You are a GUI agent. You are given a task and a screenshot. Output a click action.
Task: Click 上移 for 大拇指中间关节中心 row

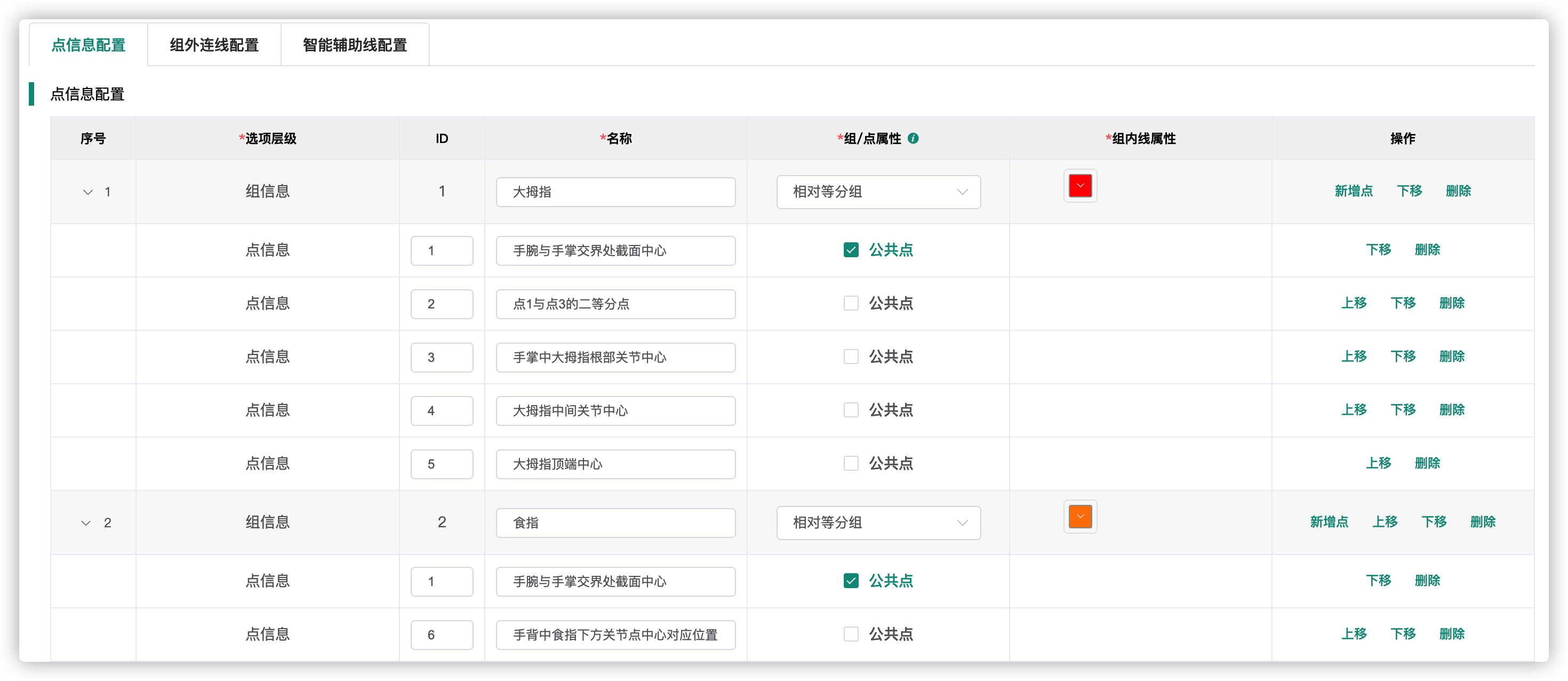point(1354,410)
